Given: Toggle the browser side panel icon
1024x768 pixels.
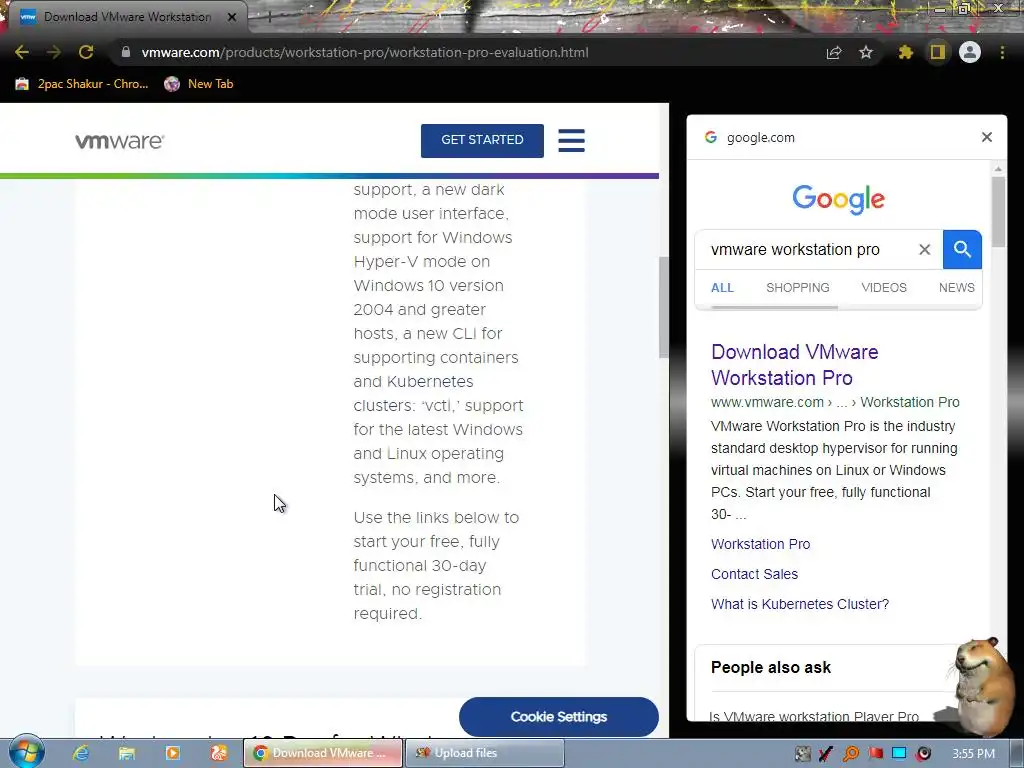Looking at the screenshot, I should coord(938,52).
